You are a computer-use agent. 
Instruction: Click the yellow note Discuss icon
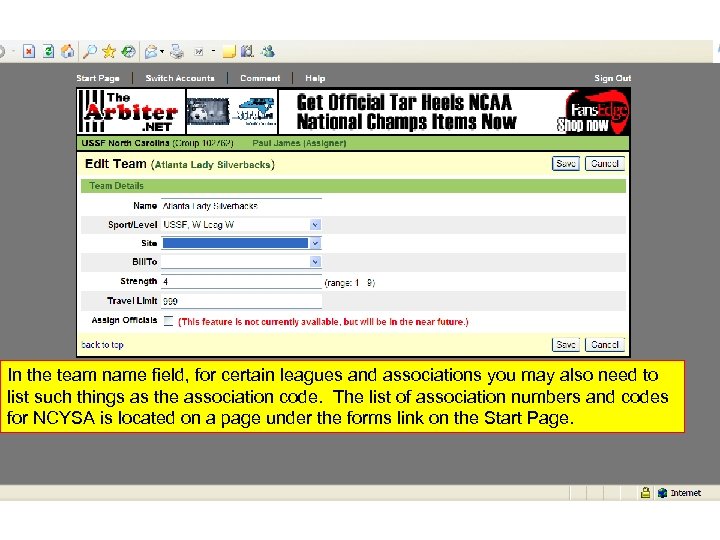(229, 51)
